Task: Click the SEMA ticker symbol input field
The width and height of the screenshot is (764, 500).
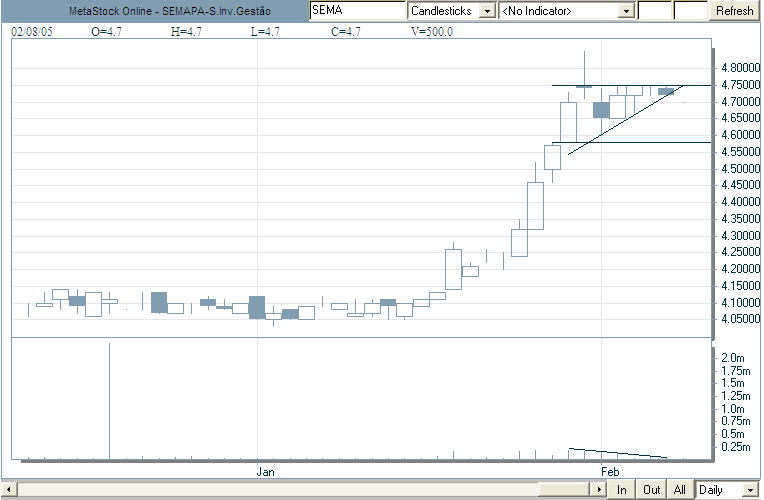Action: [358, 10]
